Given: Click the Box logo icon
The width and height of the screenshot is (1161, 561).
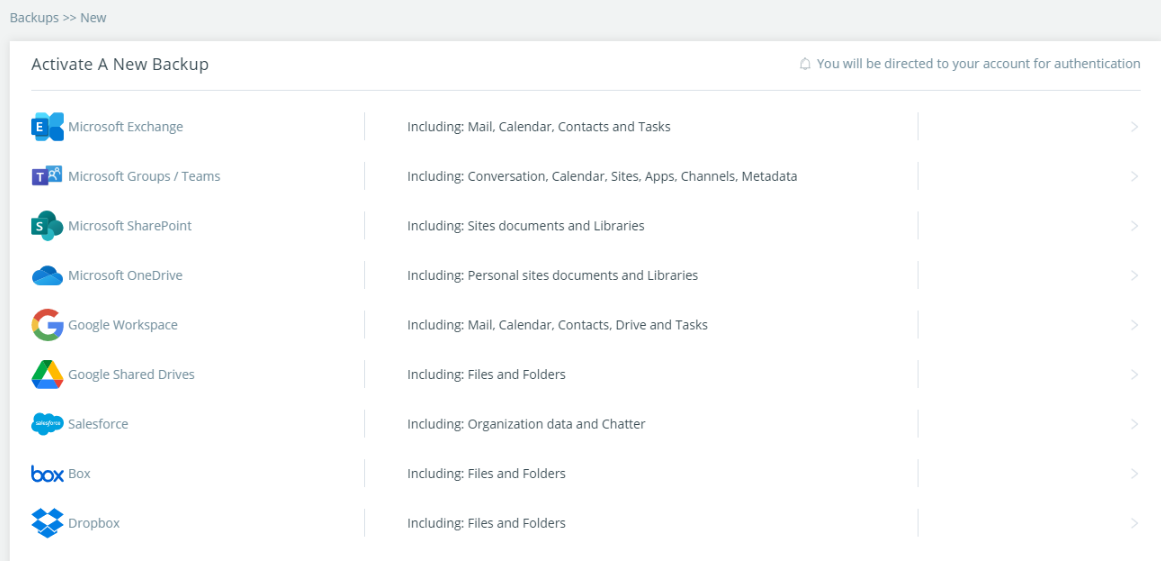Looking at the screenshot, I should click(47, 474).
